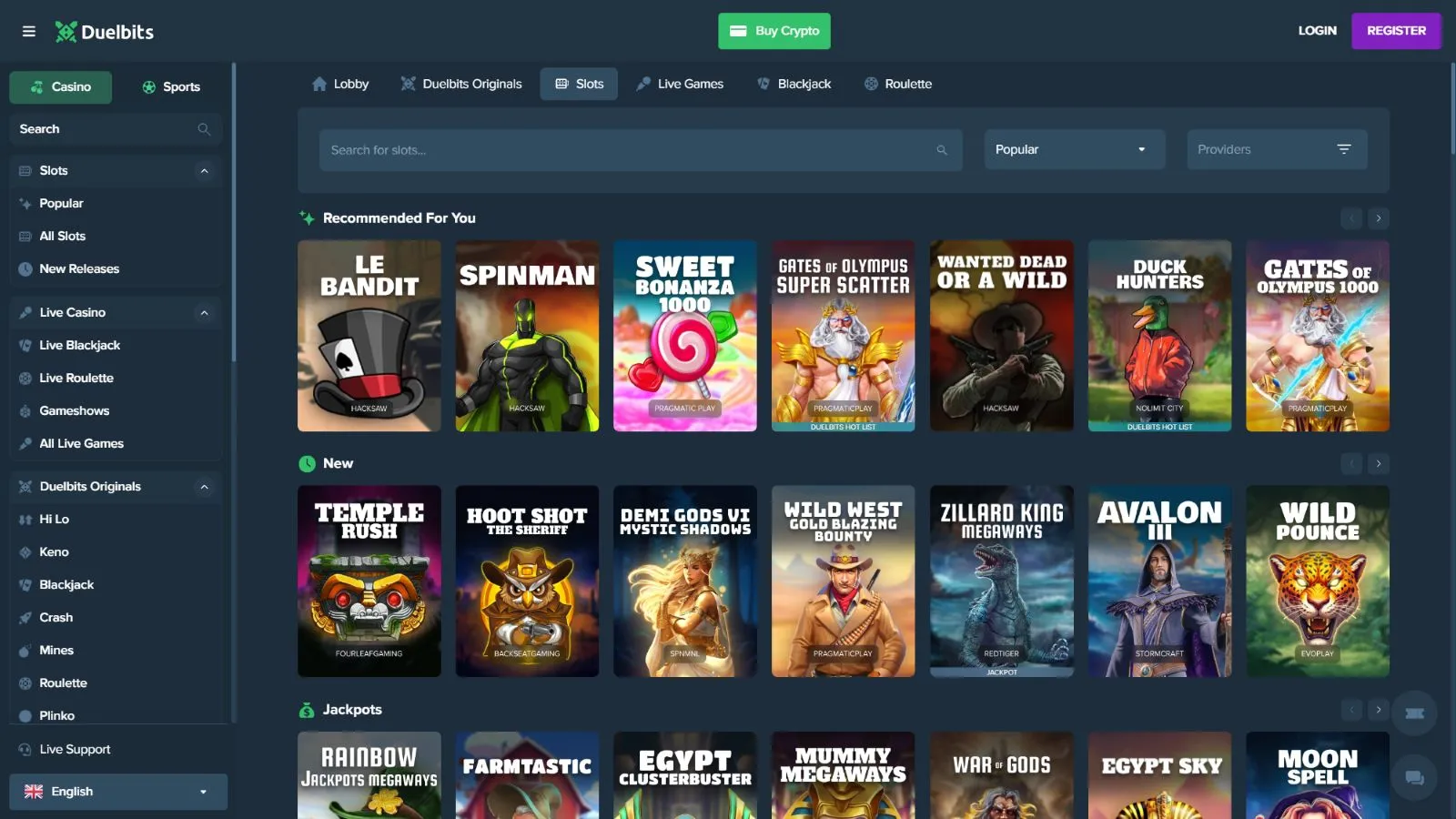Click the Register button
The image size is (1456, 819).
pos(1395,31)
